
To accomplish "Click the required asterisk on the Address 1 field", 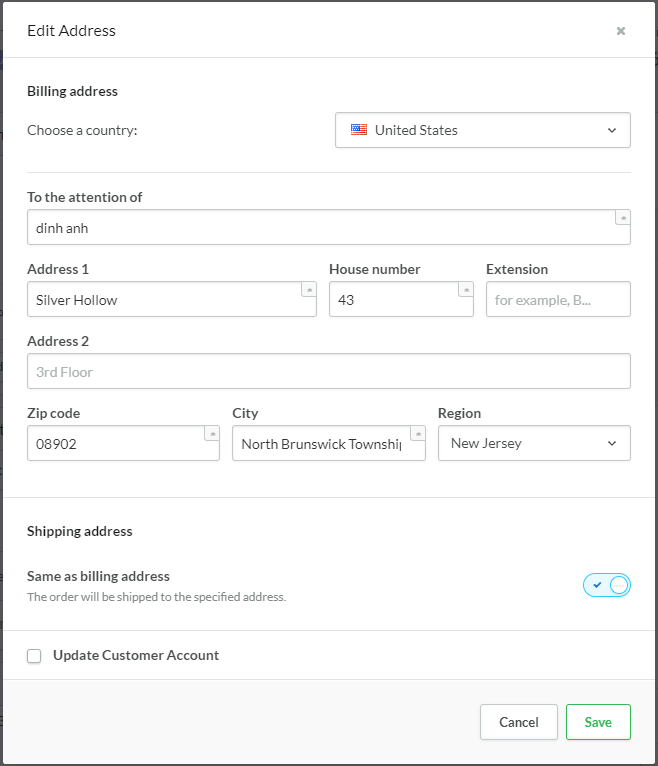I will click(x=309, y=289).
